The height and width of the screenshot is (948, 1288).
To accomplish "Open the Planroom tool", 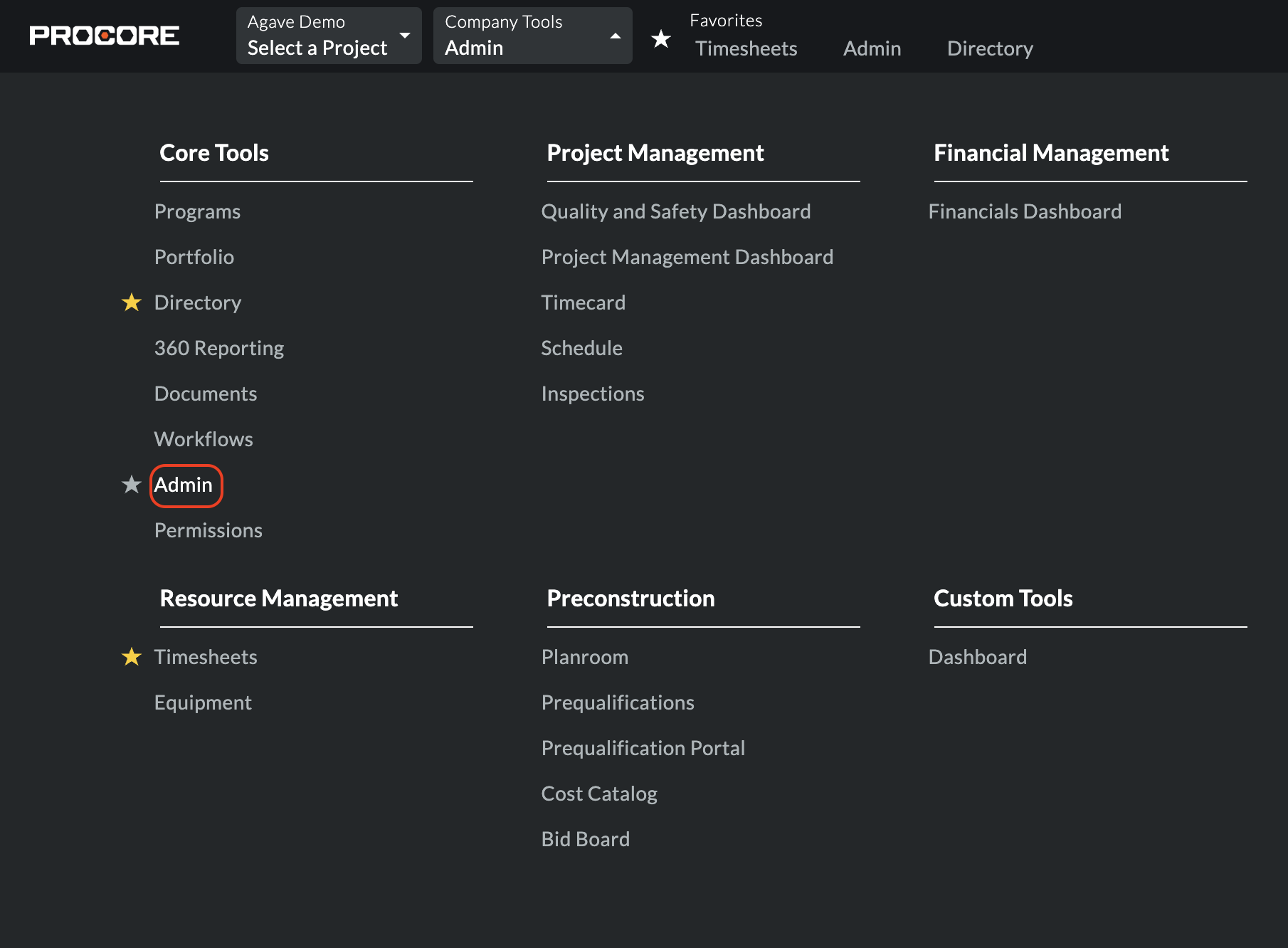I will (x=585, y=657).
